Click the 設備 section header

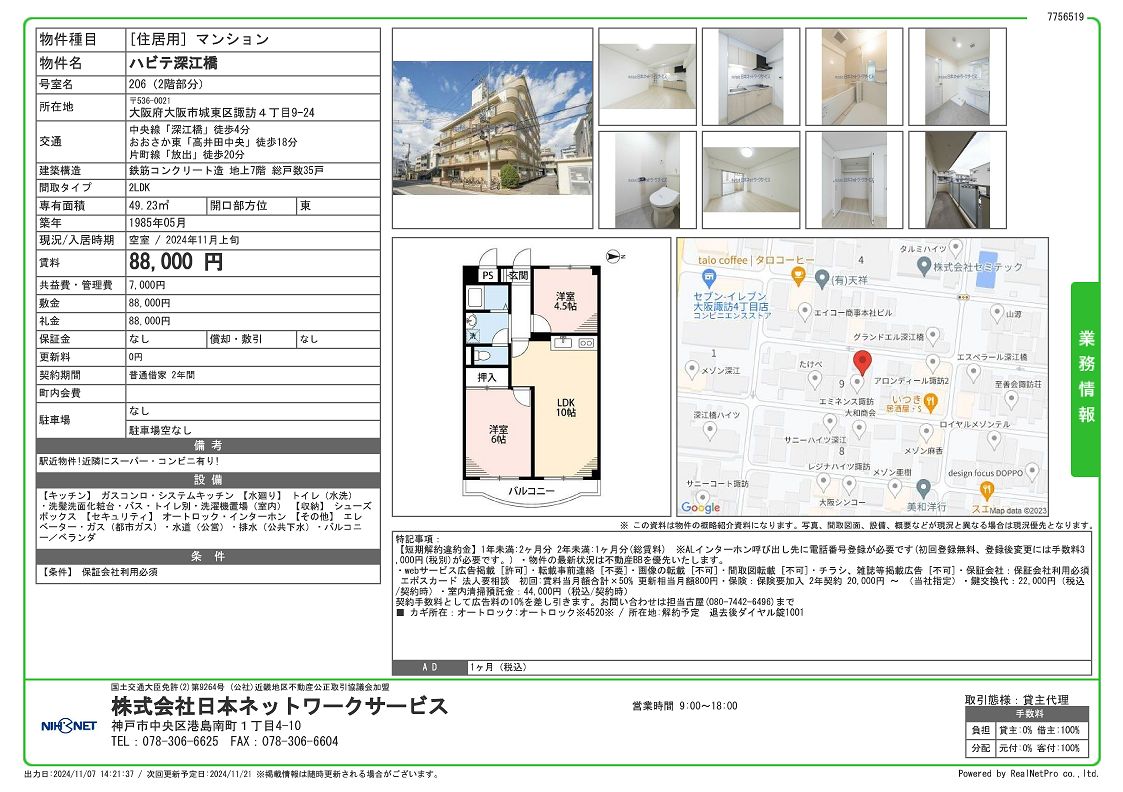click(208, 480)
